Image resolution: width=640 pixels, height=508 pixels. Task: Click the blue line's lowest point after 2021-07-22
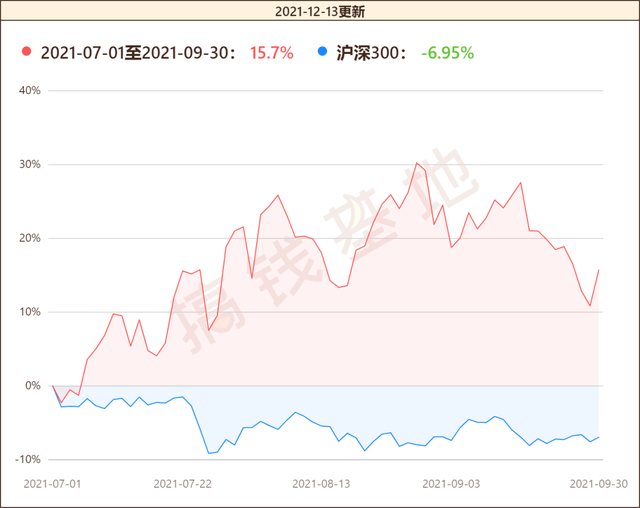pos(209,453)
